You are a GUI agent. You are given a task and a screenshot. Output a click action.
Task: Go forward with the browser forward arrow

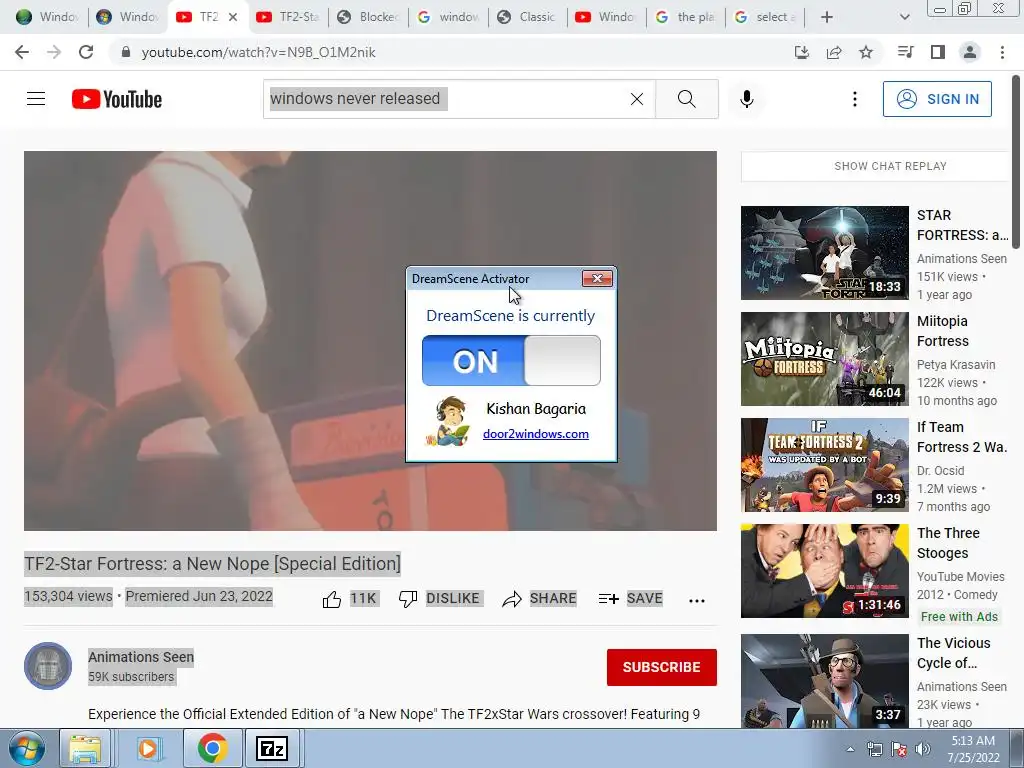[54, 52]
